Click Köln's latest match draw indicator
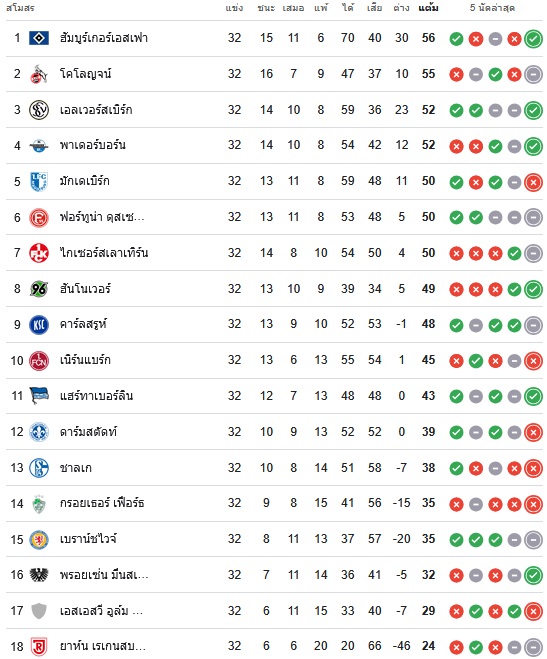This screenshot has width=547, height=659. pos(533,75)
